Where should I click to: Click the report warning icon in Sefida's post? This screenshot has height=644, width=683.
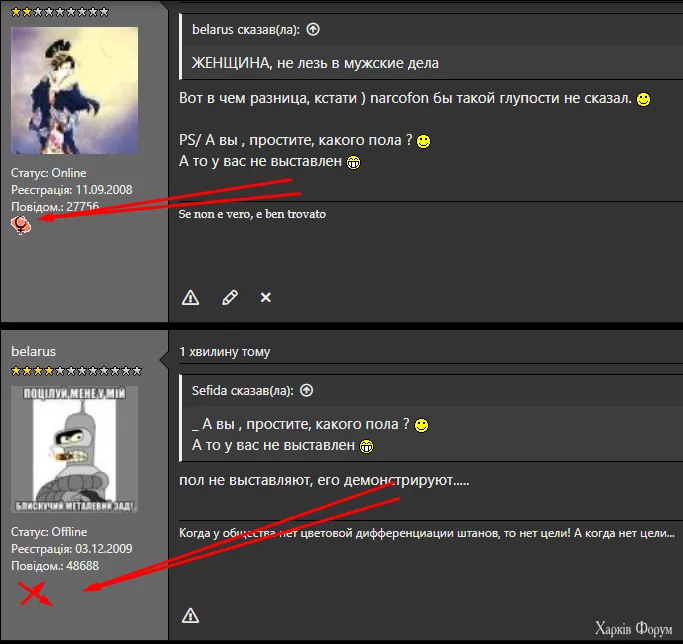190,298
